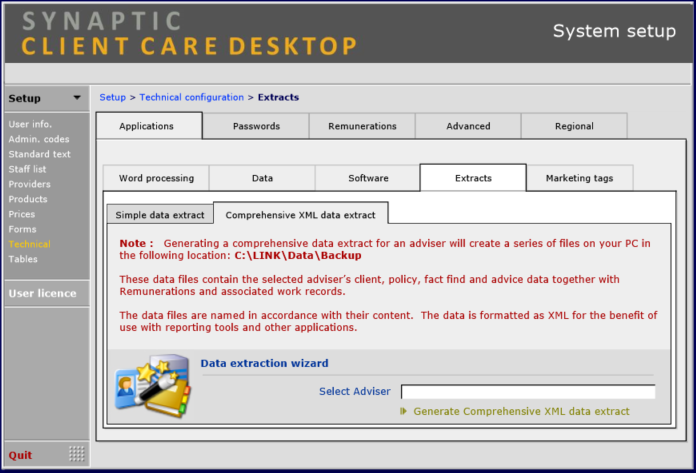Select Technical in the sidebar

coord(29,244)
